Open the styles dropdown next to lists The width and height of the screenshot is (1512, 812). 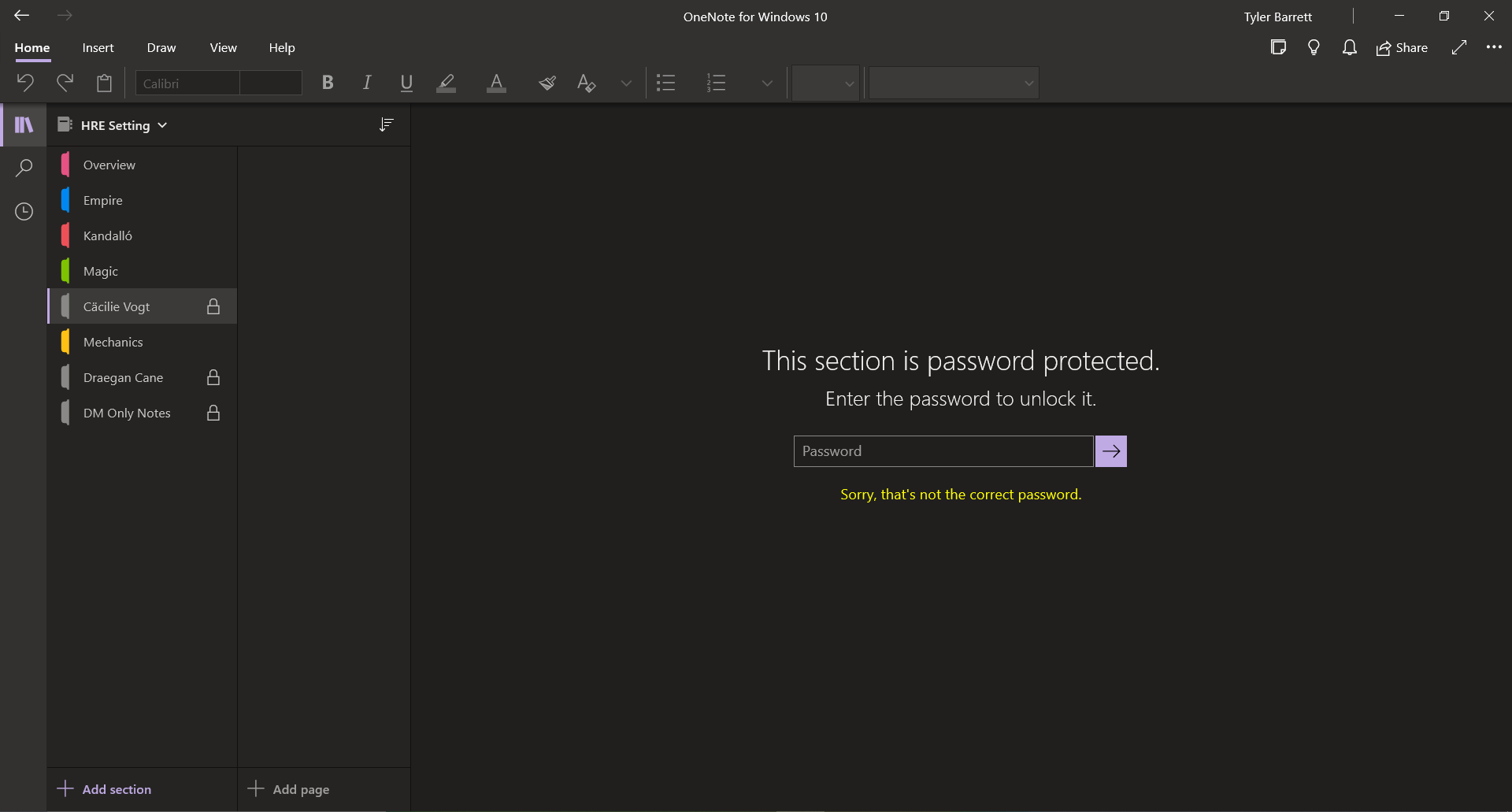click(825, 83)
